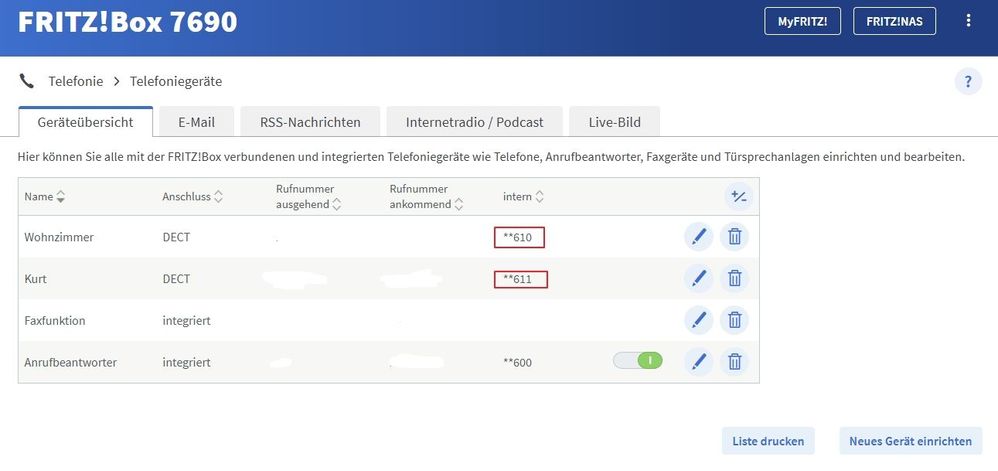Screen dimensions: 998x471
Task: Edit the Anrufbeantworter entry with pencil icon
Action: [698, 362]
